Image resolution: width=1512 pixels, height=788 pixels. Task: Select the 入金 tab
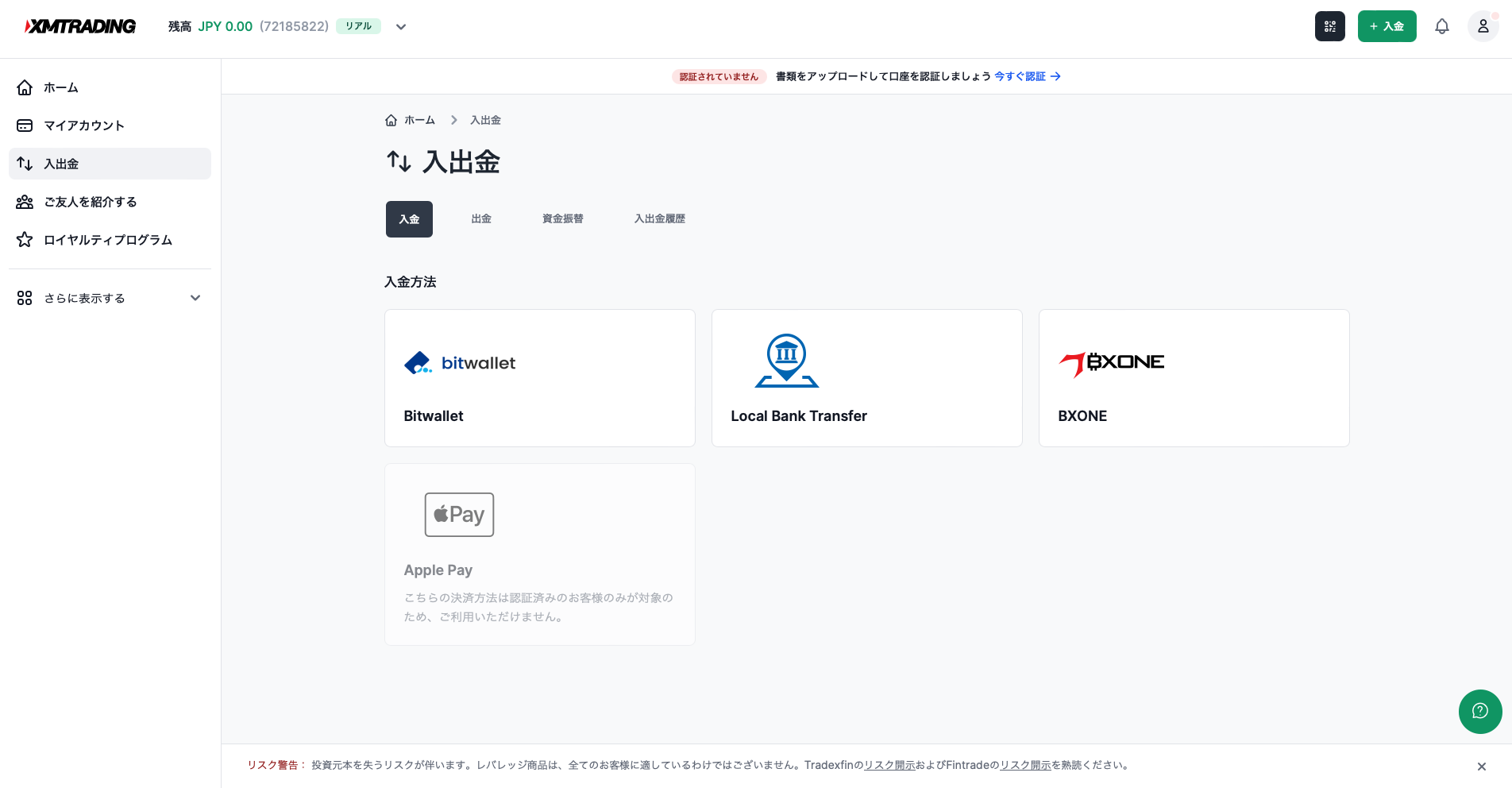point(409,219)
